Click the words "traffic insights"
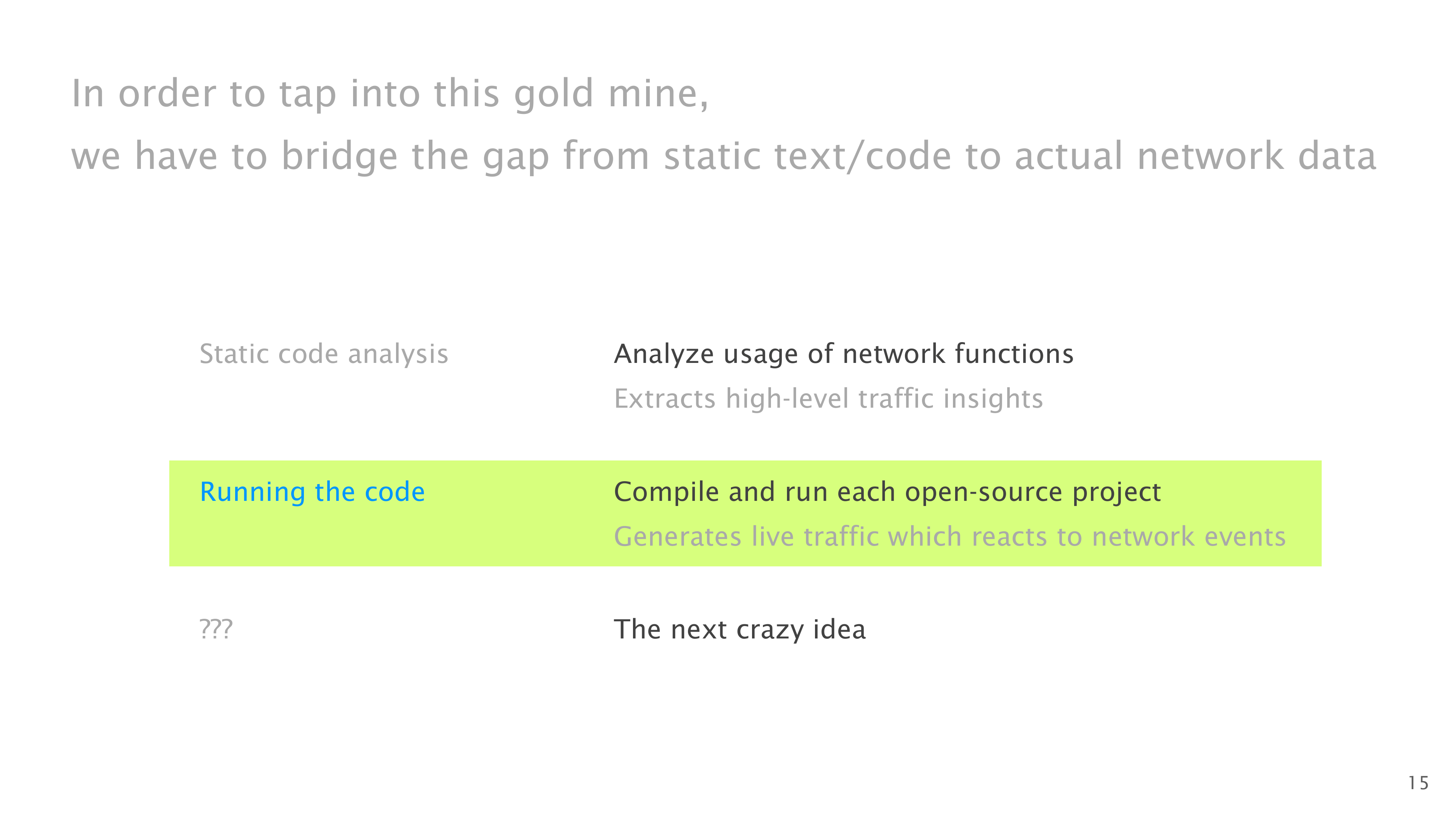This screenshot has height=819, width=1456. pyautogui.click(x=950, y=399)
